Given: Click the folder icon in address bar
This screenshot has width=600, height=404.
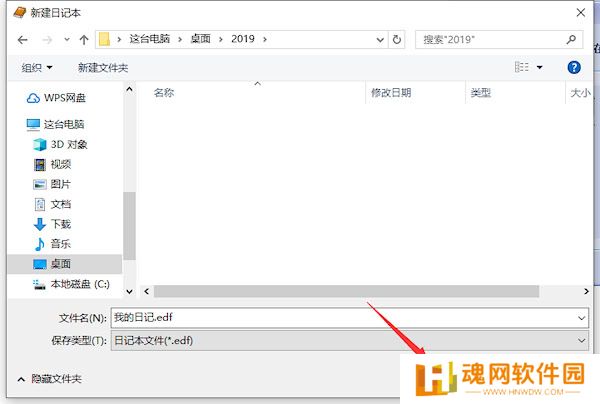Looking at the screenshot, I should pyautogui.click(x=104, y=39).
